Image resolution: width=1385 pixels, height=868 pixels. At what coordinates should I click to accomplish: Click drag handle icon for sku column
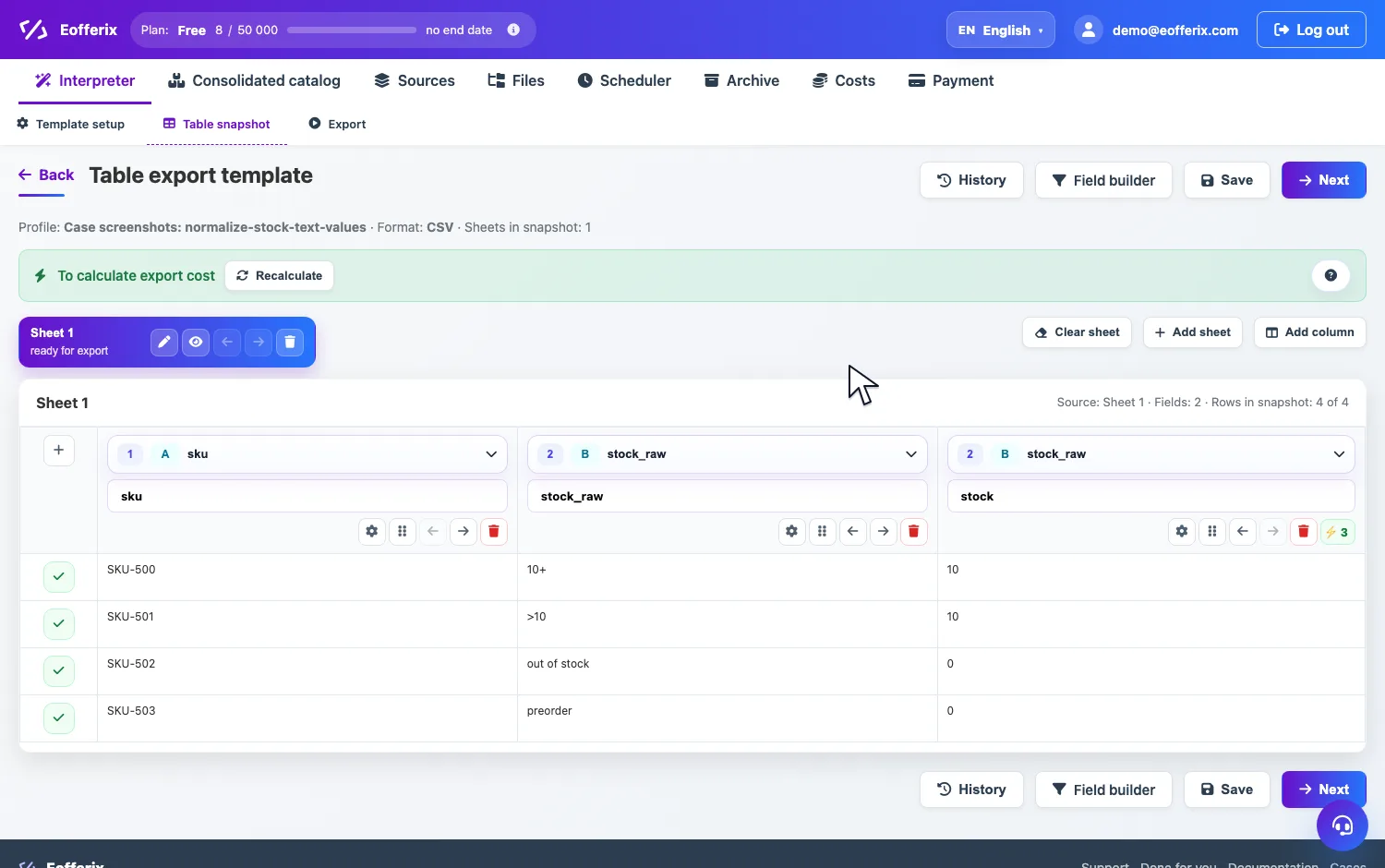pos(402,531)
